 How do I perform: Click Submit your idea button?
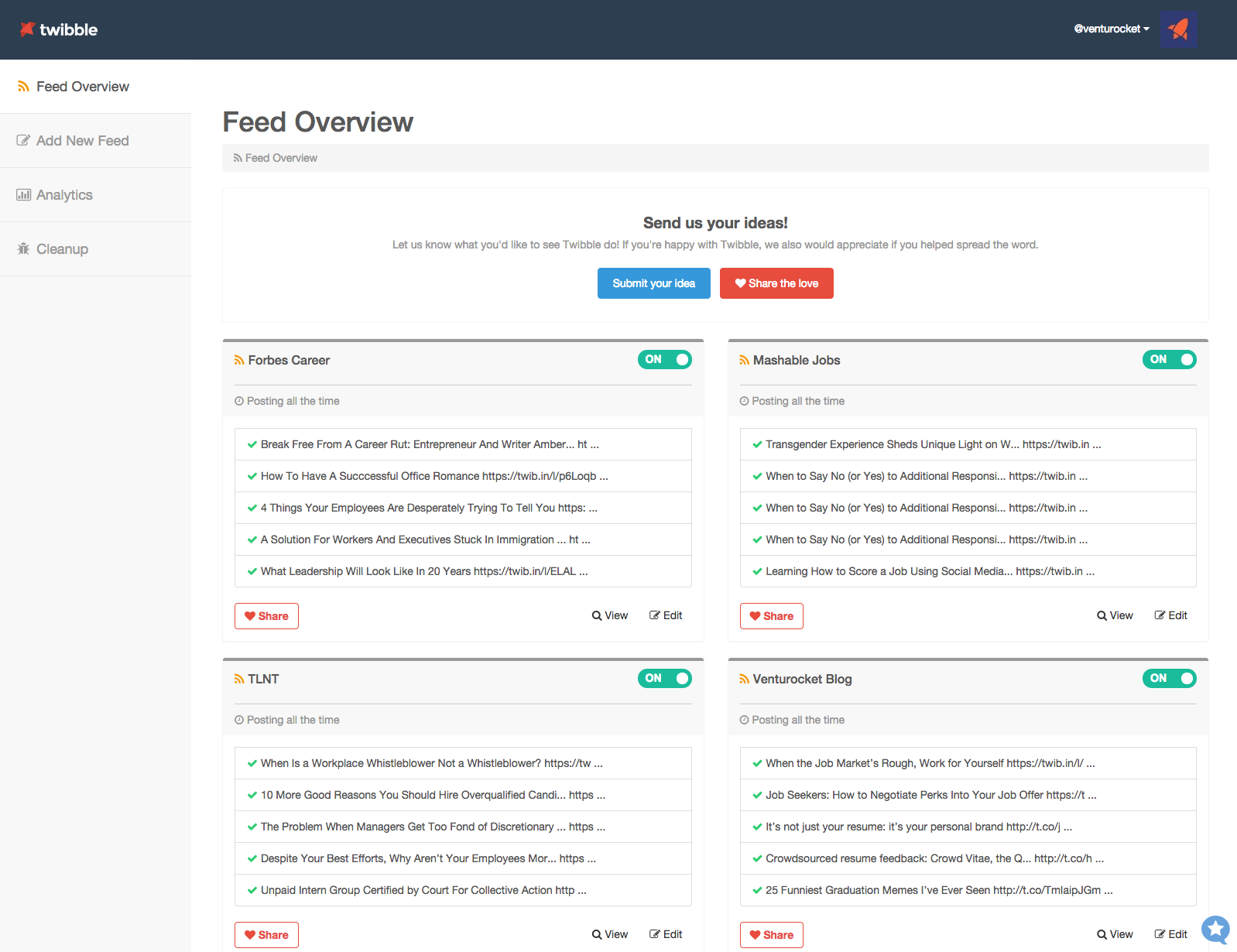coord(654,283)
